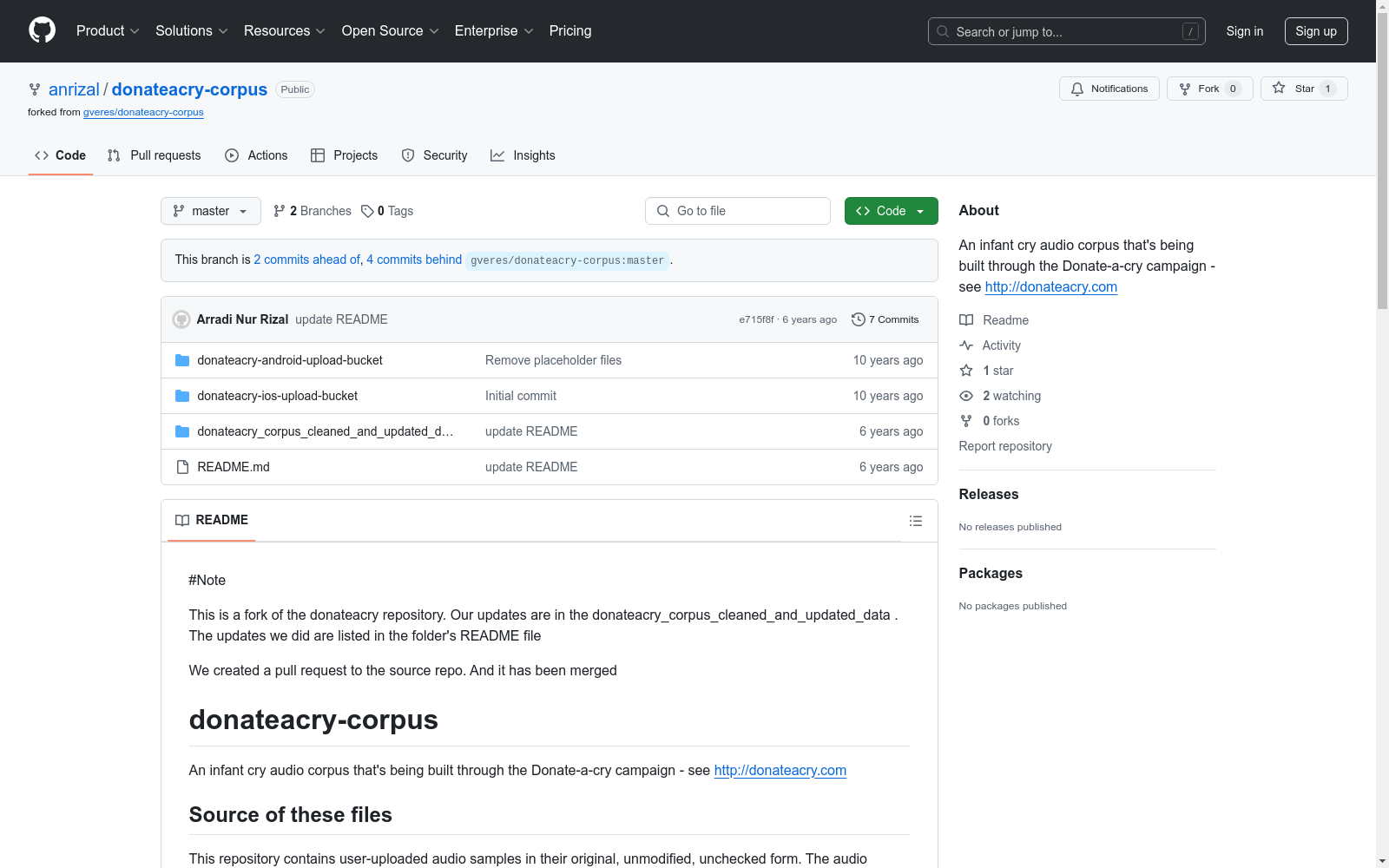Switch to the Insights tab
Viewport: 1389px width, 868px height.
523,155
